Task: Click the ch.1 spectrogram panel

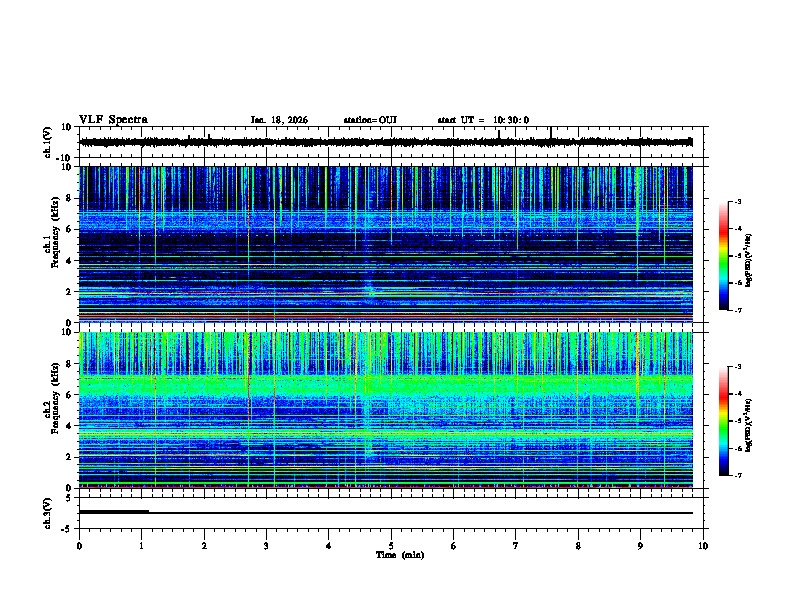Action: 385,244
